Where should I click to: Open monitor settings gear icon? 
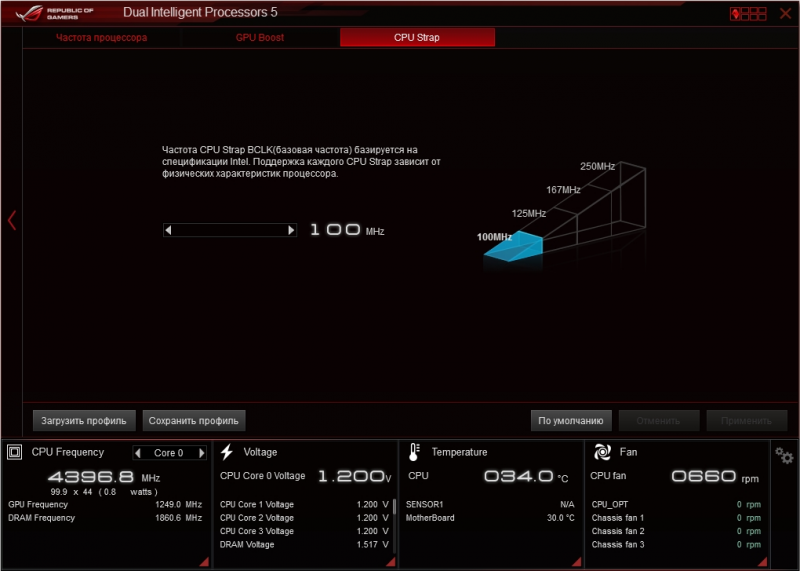click(784, 455)
